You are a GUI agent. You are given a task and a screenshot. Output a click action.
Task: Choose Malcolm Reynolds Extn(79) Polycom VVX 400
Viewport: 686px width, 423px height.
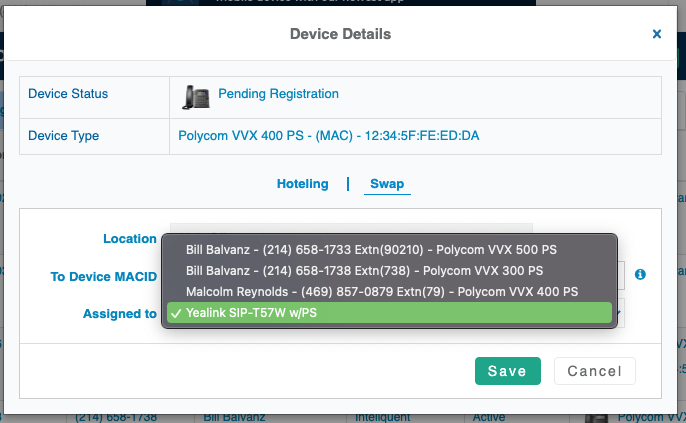click(382, 292)
